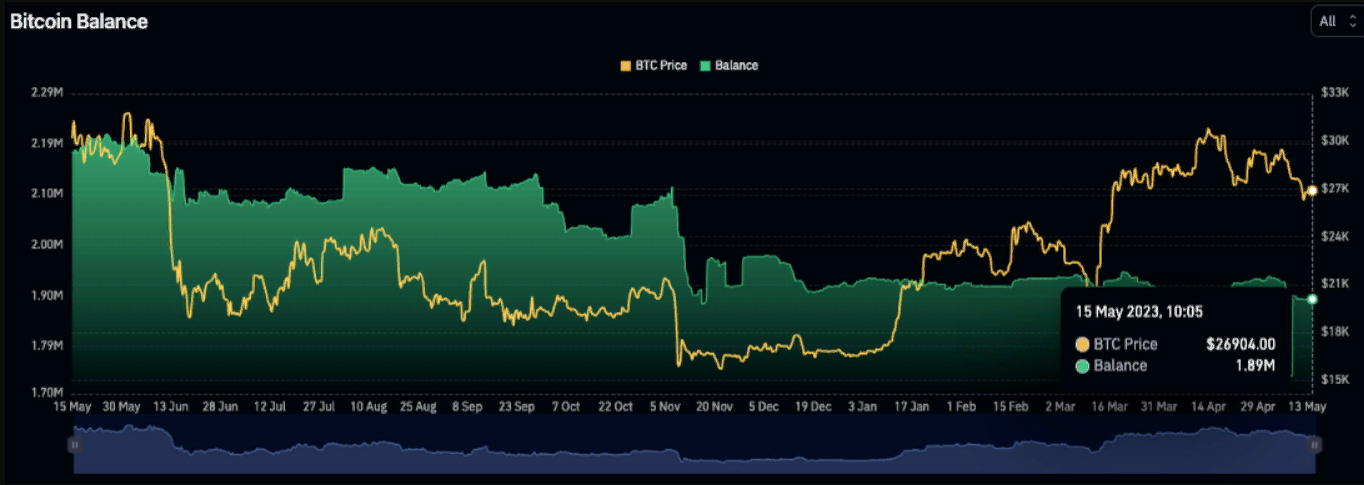This screenshot has height=485, width=1364.
Task: Click the 5 Nov x-axis label
Action: 668,407
